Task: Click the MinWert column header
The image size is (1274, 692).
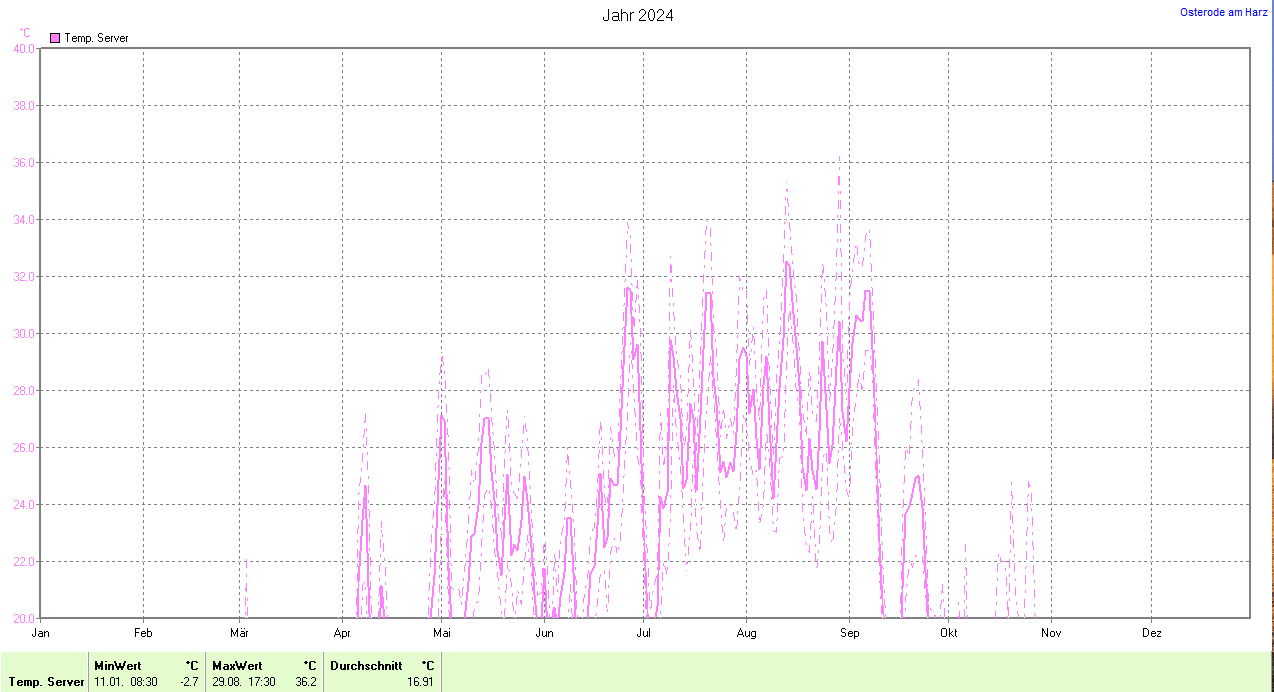Action: (117, 665)
